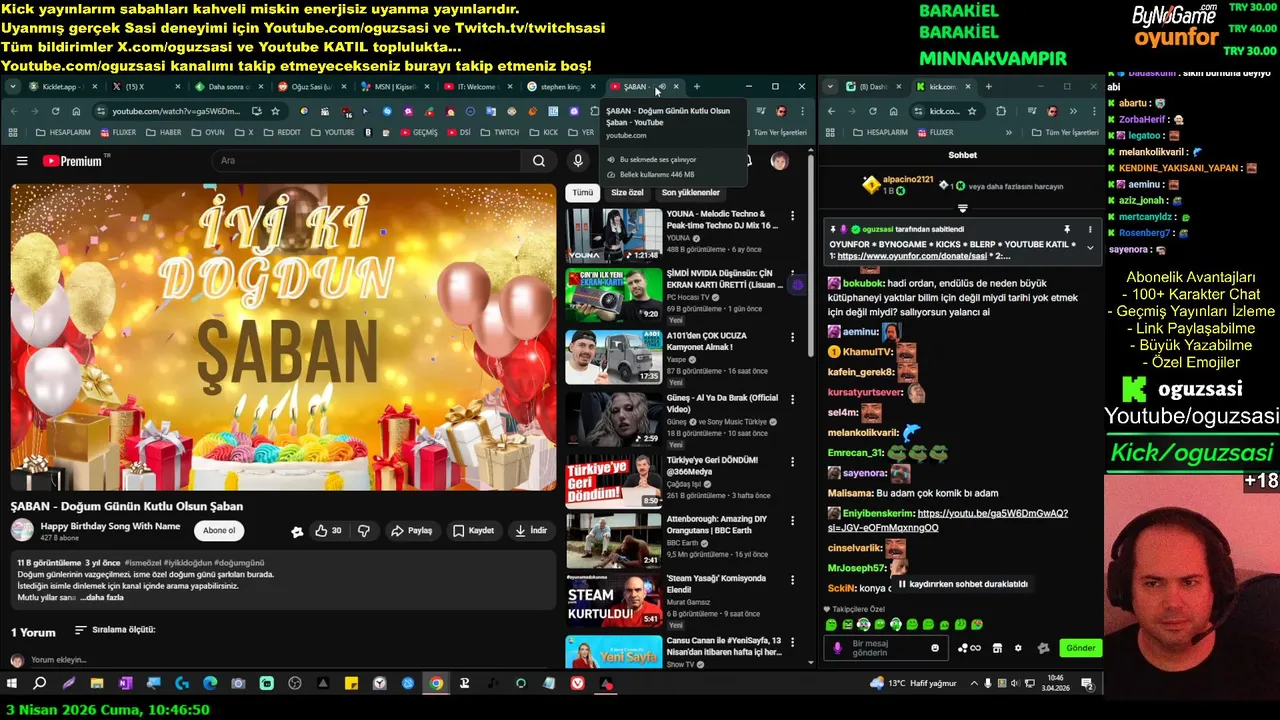Open the Kick shop icon by chat input
Screen dimensions: 1280x720
pyautogui.click(x=997, y=648)
